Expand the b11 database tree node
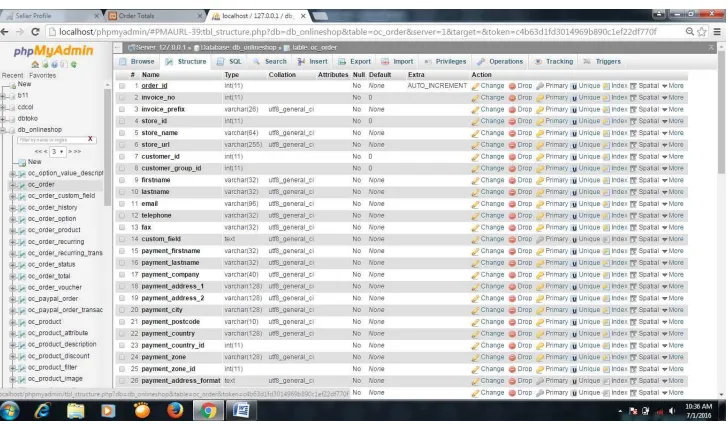The image size is (728, 424). point(3,96)
